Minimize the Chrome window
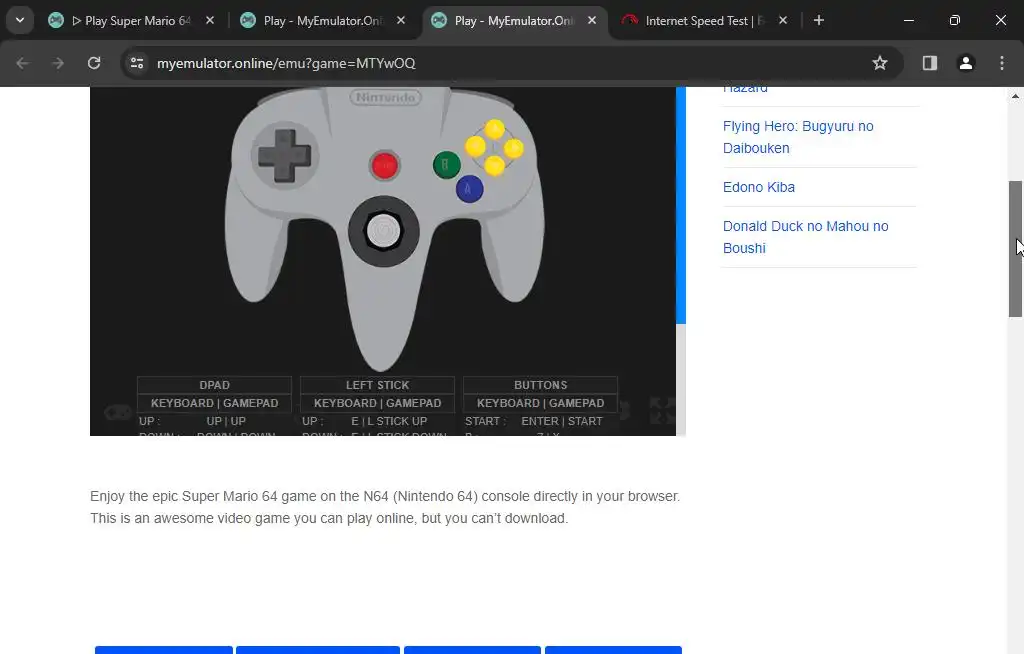 tap(908, 20)
